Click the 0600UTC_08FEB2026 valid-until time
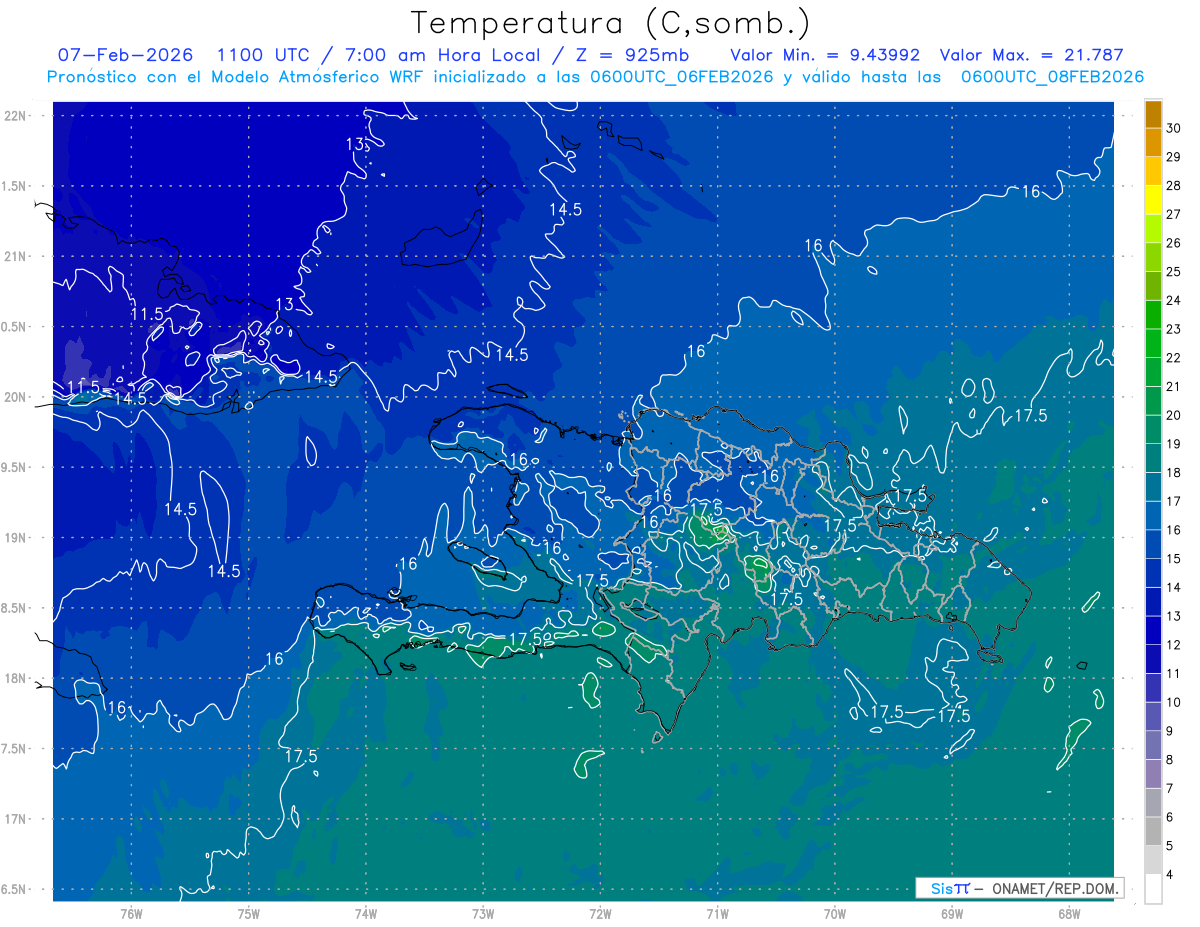This screenshot has height=927, width=1200. click(1052, 77)
